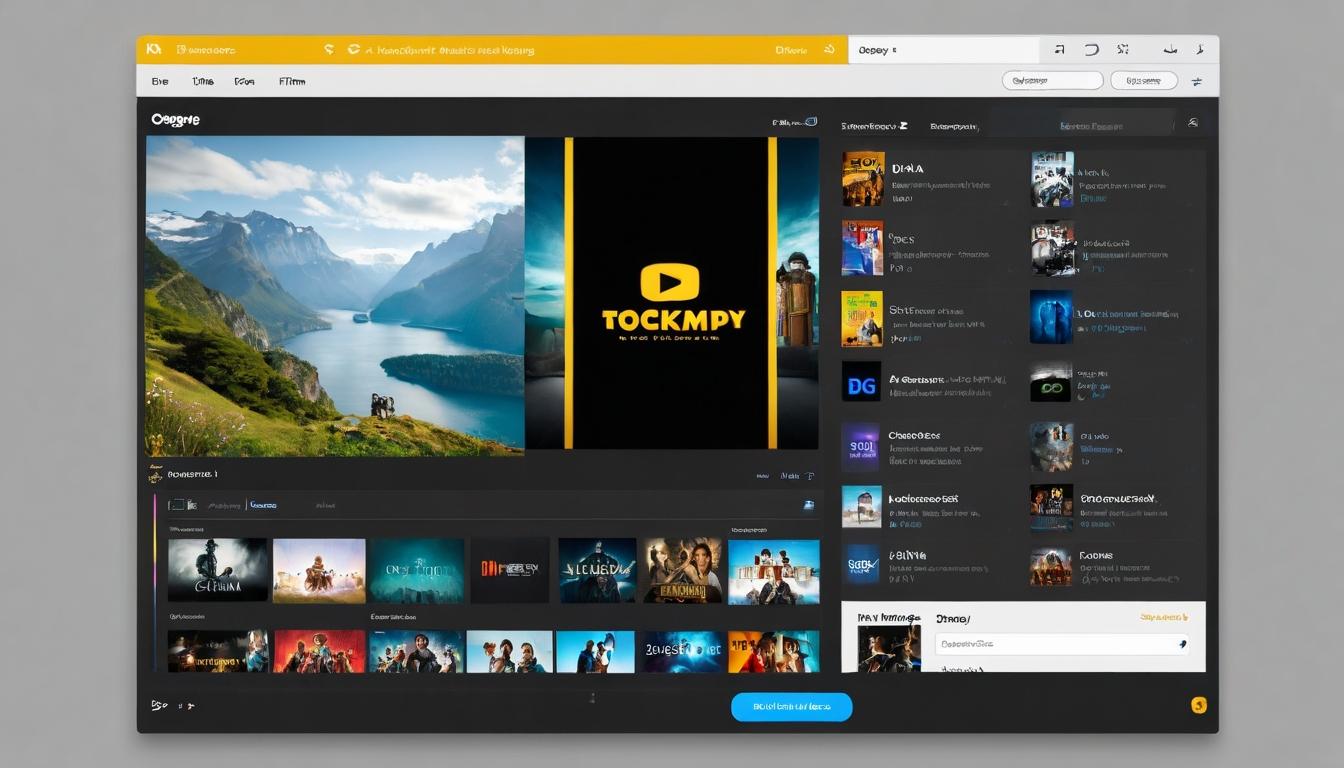Viewport: 1344px width, 768px height.
Task: Click the app logo icon in the yellow title bar
Action: coord(153,49)
